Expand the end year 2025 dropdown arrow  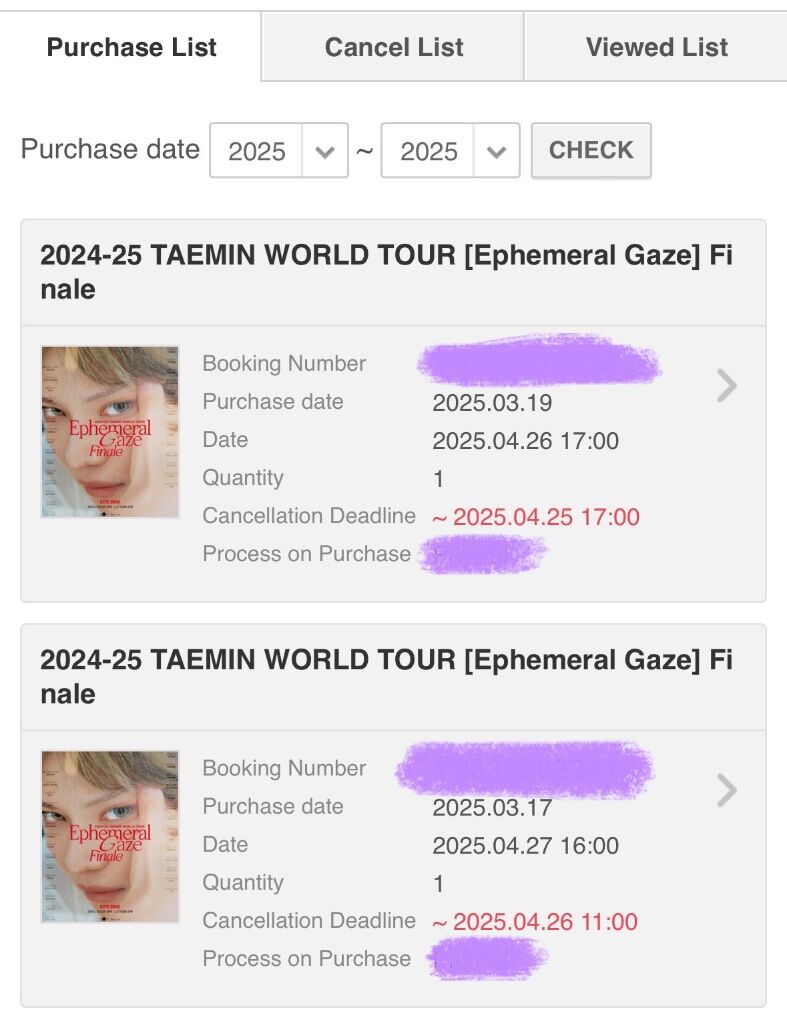496,151
